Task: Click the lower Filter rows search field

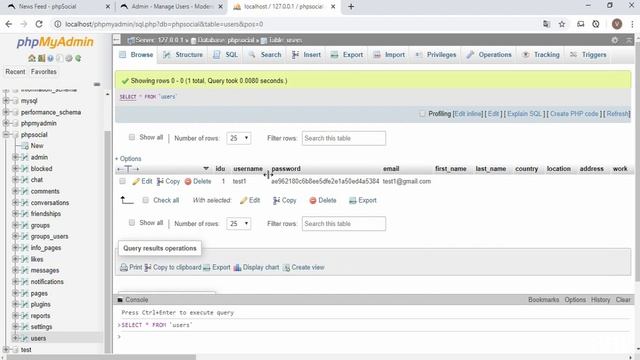Action: (x=344, y=224)
